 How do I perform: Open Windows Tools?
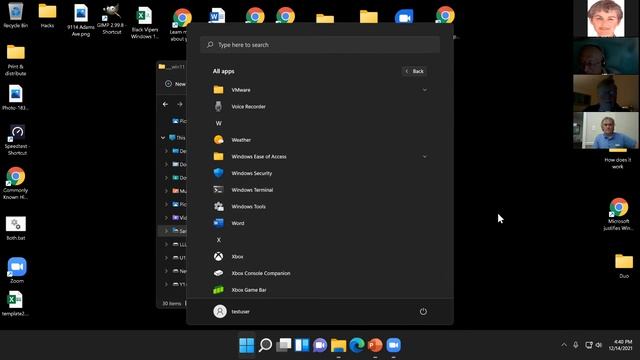coord(320,207)
